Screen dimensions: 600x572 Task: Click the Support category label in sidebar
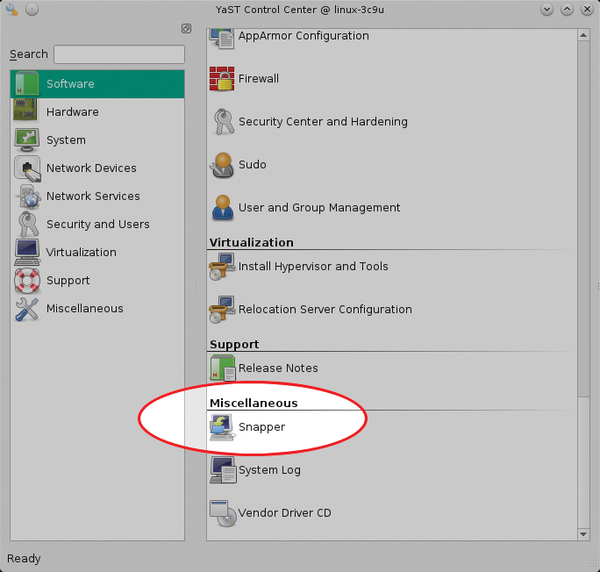pos(68,280)
